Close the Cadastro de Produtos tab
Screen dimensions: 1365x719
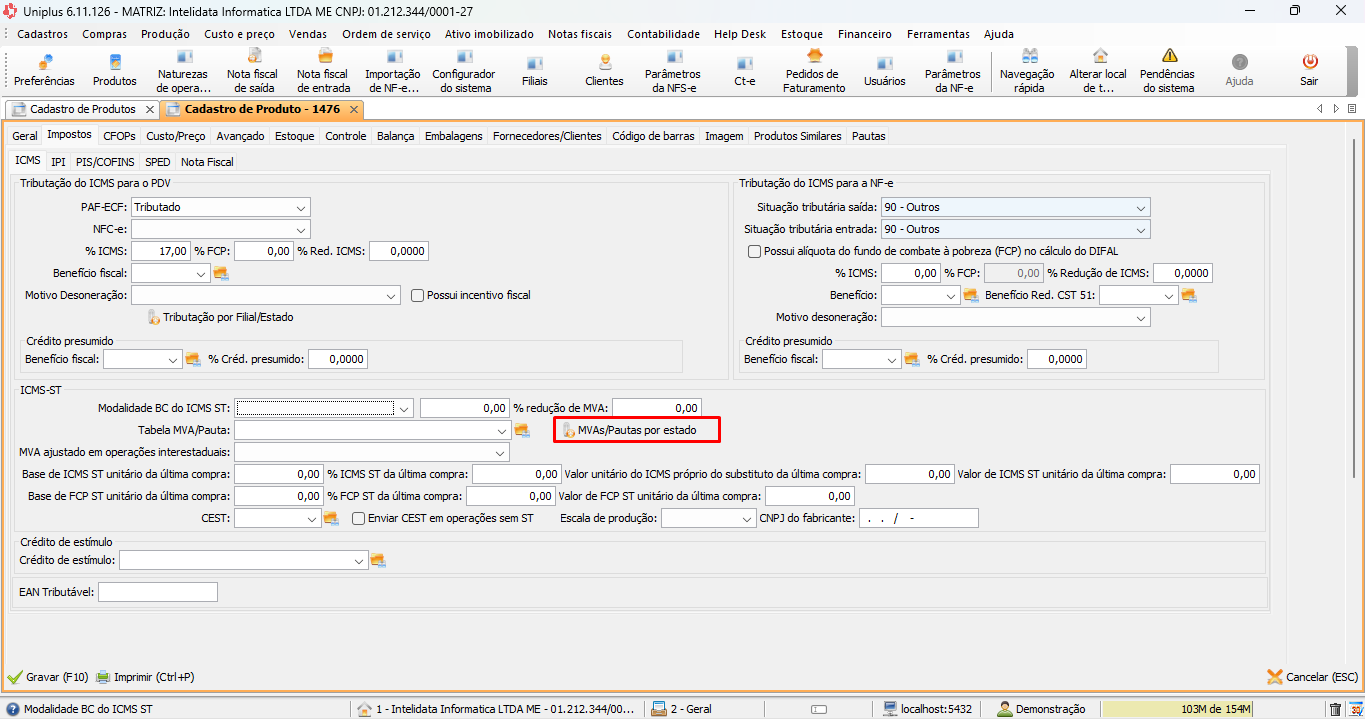coord(150,108)
